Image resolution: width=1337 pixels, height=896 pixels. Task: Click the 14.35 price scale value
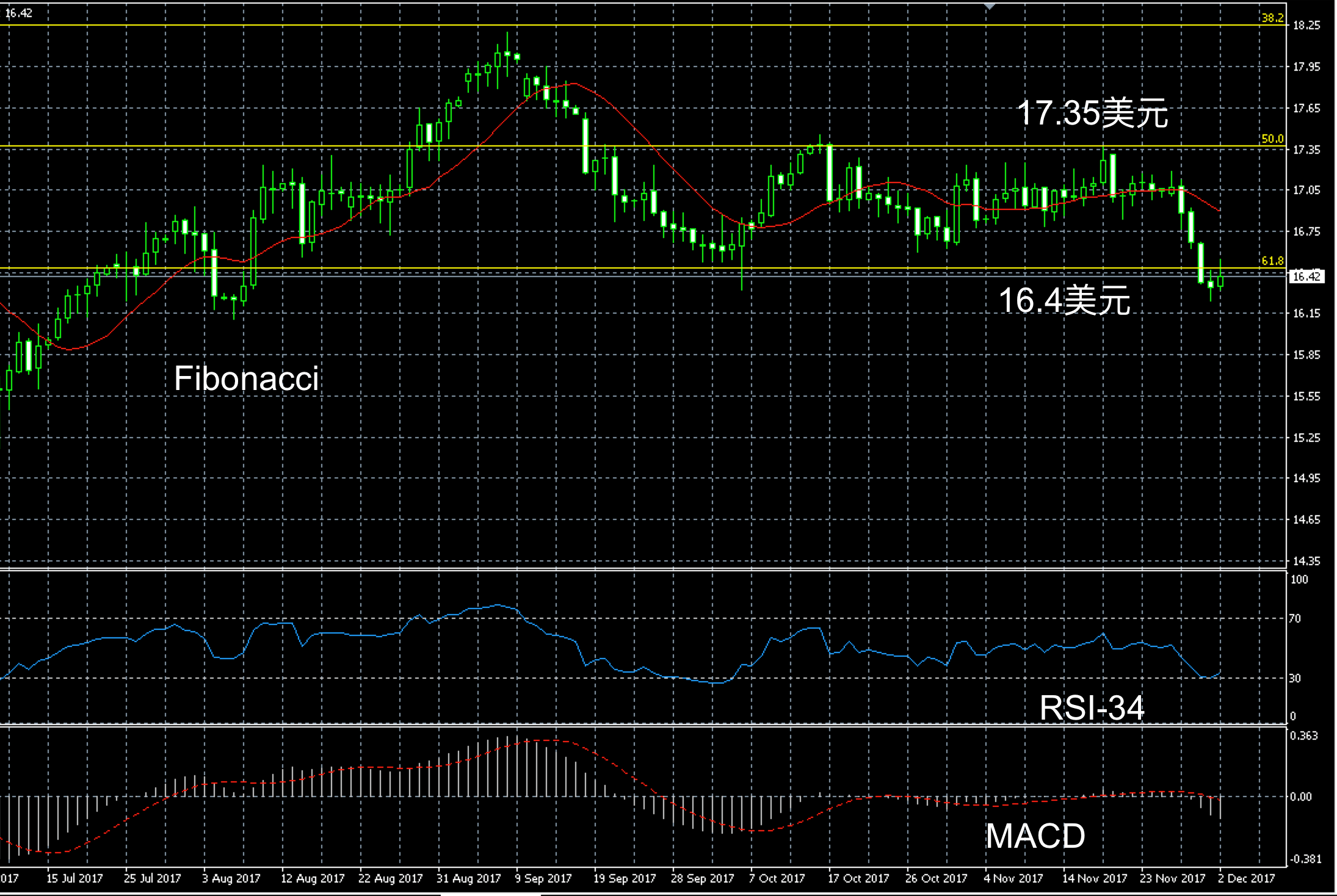click(x=1306, y=560)
